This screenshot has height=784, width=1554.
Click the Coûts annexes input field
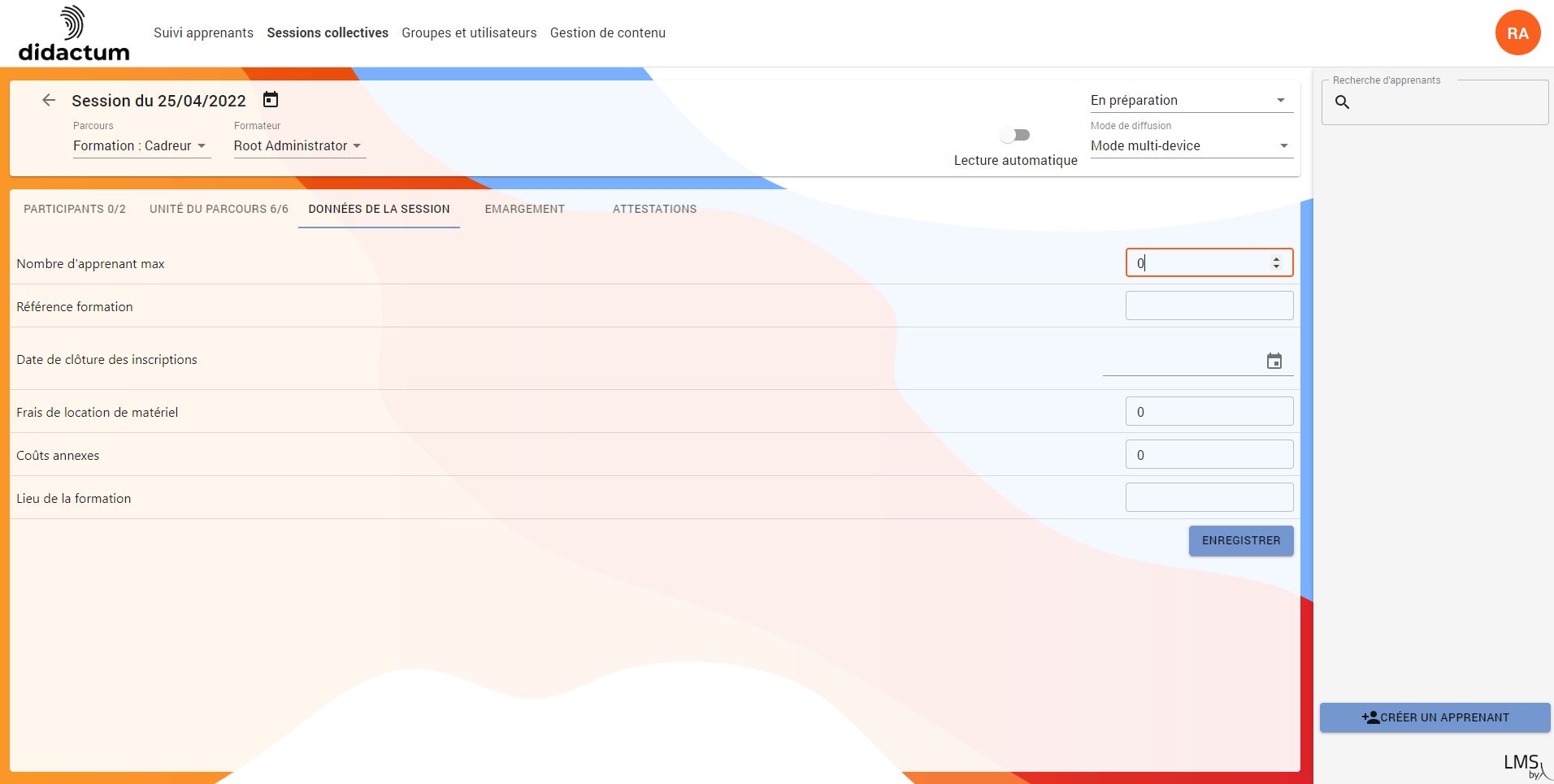point(1209,454)
